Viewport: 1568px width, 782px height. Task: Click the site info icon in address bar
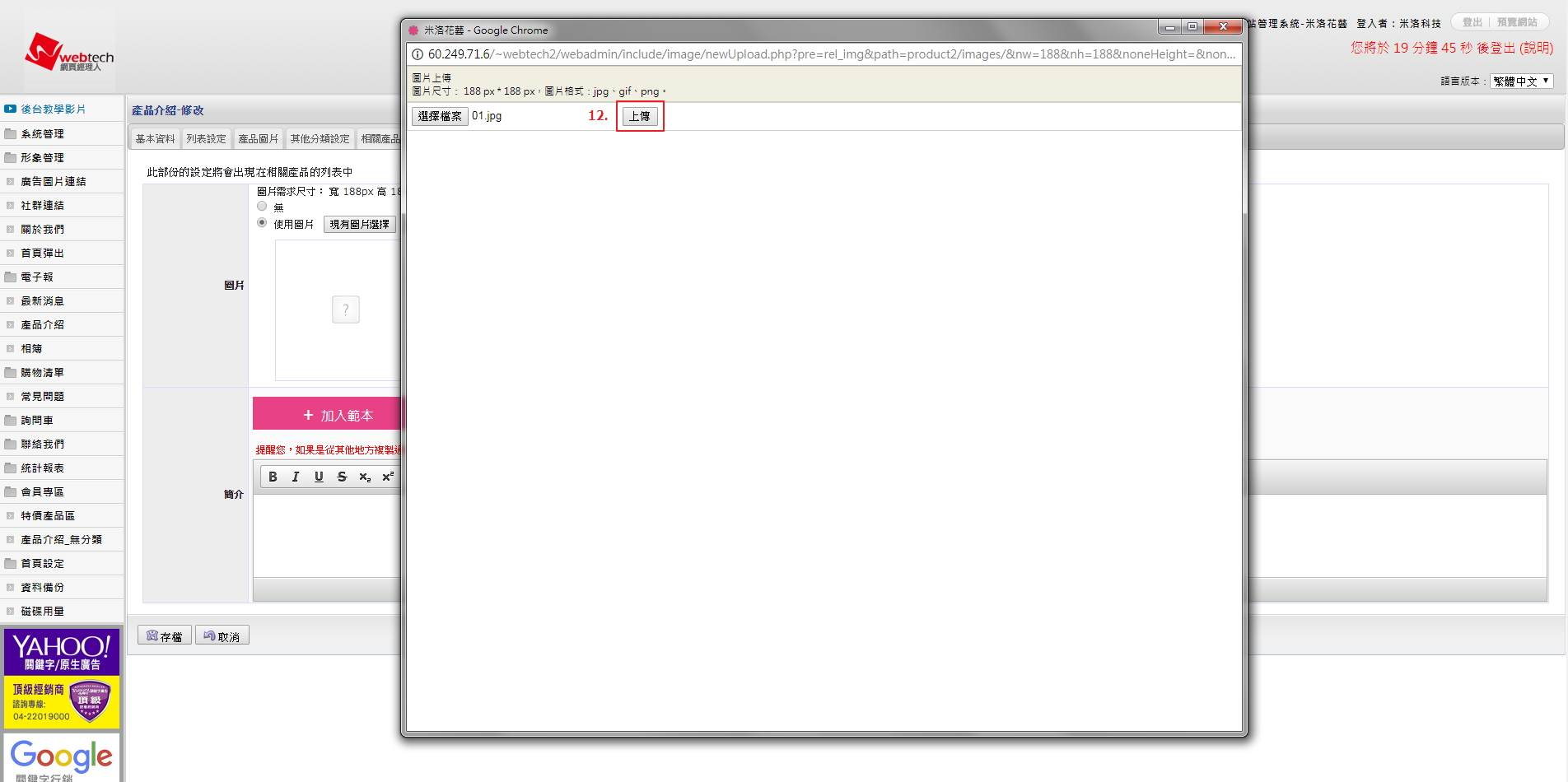[x=418, y=54]
